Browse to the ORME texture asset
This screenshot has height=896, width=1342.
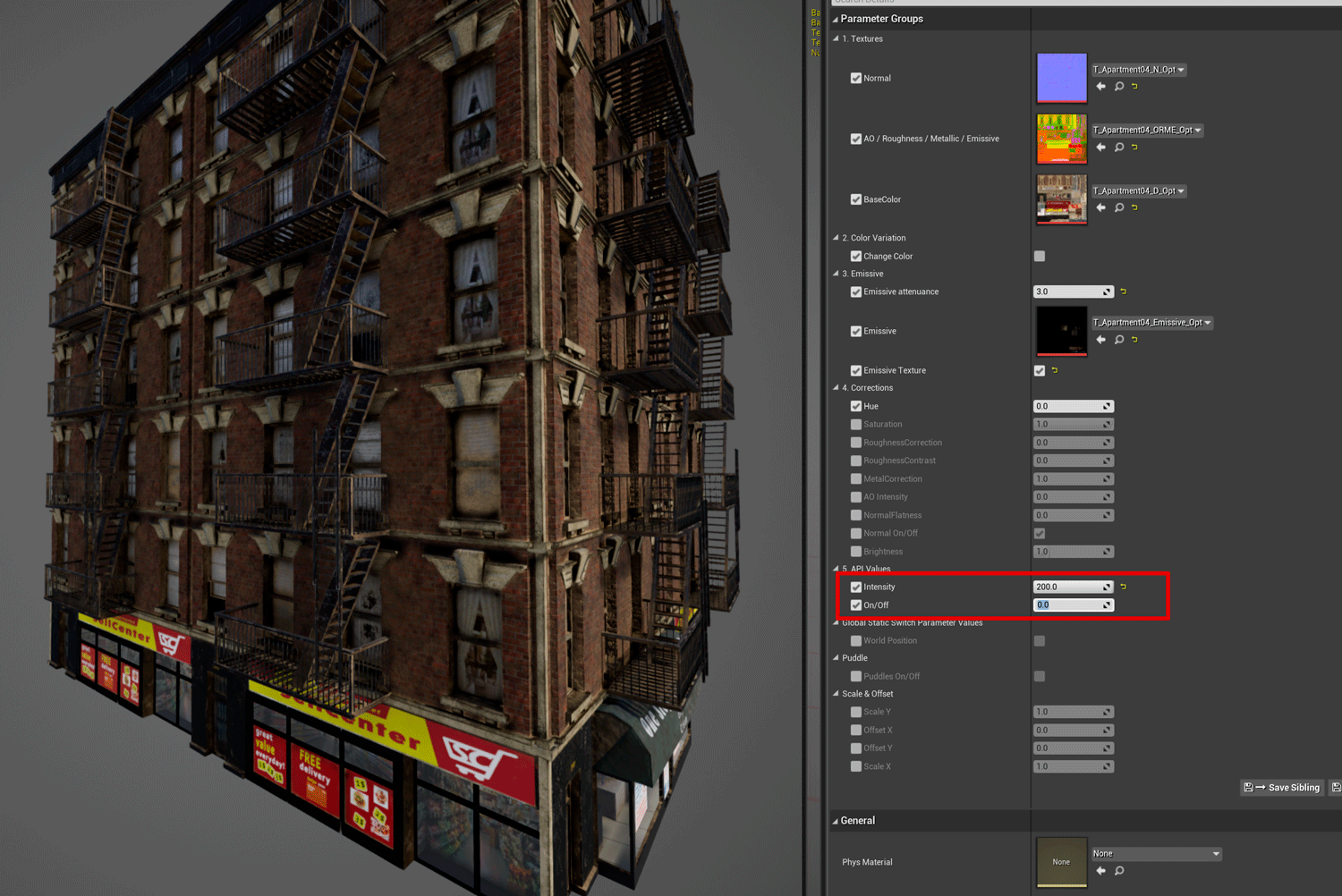pos(1119,148)
